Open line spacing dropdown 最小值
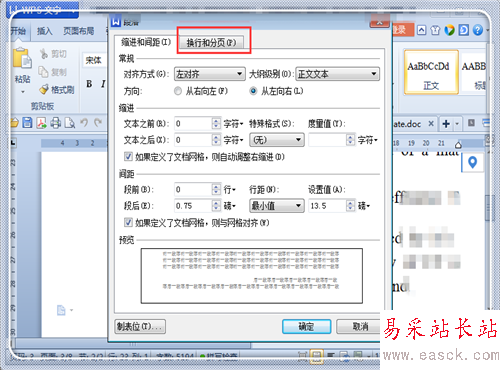Image resolution: width=500 pixels, height=370 pixels. (277, 206)
